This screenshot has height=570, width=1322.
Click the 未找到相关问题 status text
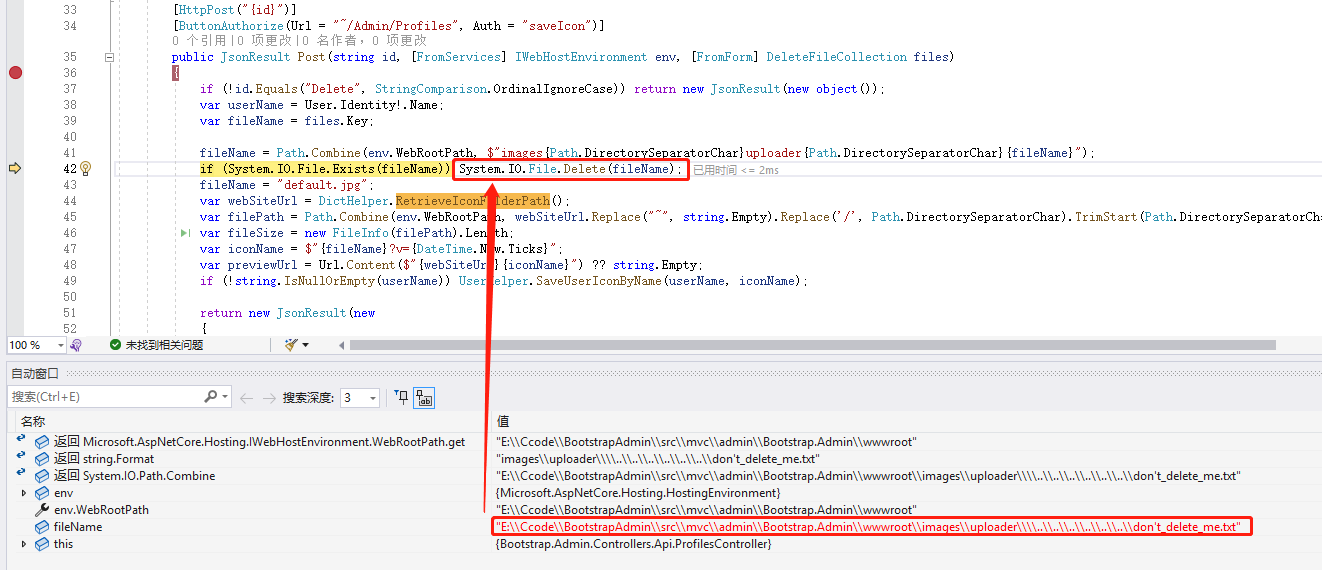[x=164, y=345]
